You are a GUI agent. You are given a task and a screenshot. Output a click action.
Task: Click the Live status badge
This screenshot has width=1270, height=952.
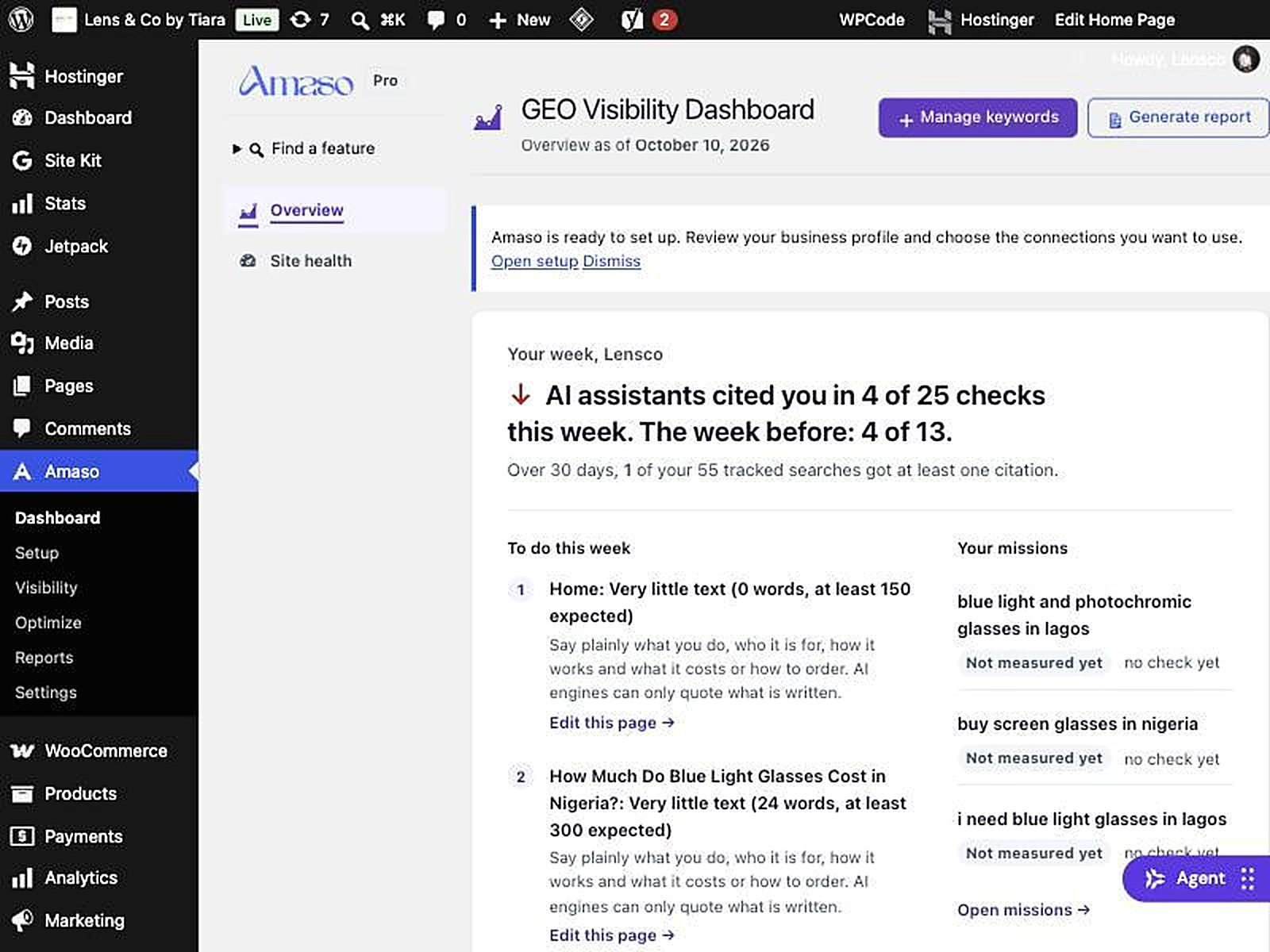(256, 20)
